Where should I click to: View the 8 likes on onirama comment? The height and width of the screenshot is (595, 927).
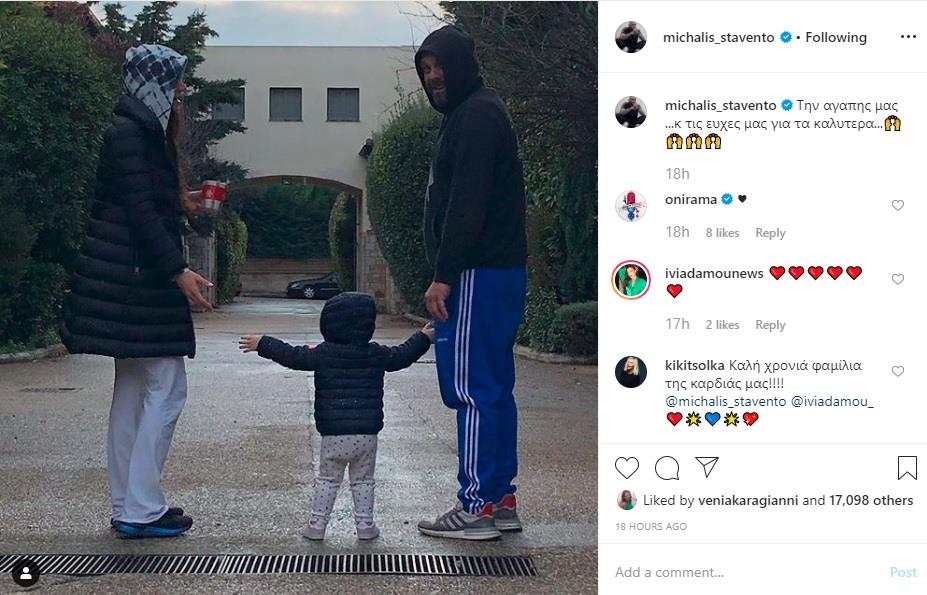[722, 233]
